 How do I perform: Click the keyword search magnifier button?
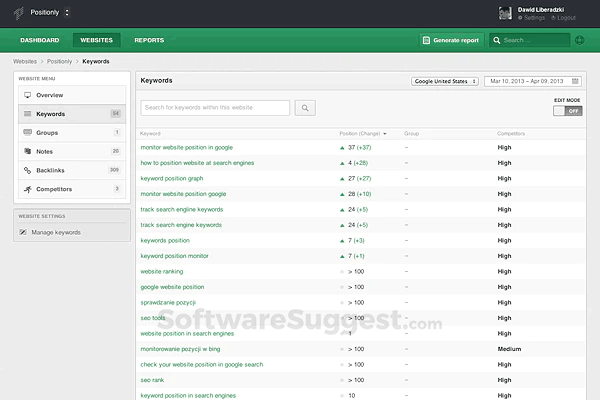pos(305,108)
